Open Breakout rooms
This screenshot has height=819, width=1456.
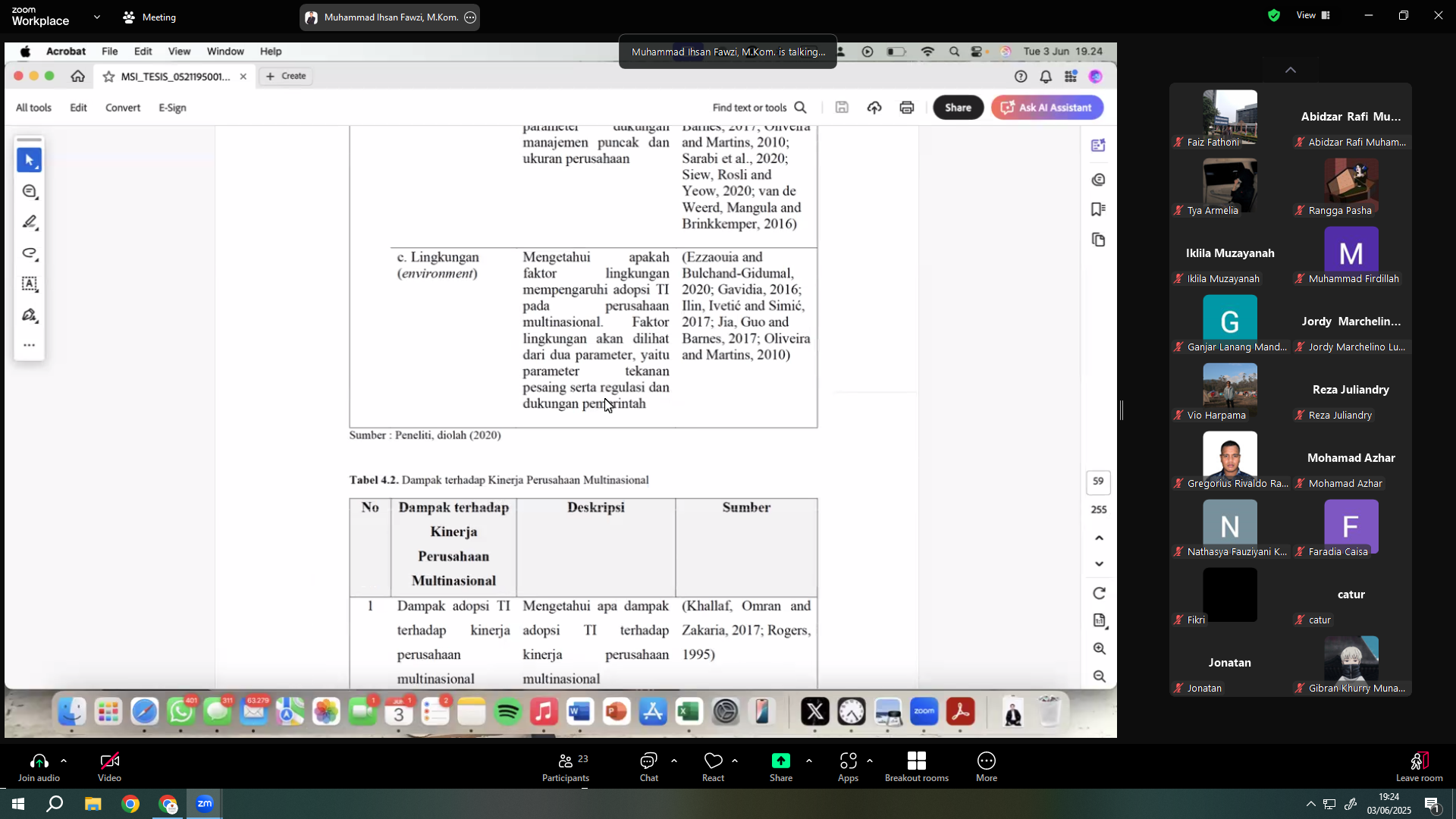coord(916,767)
